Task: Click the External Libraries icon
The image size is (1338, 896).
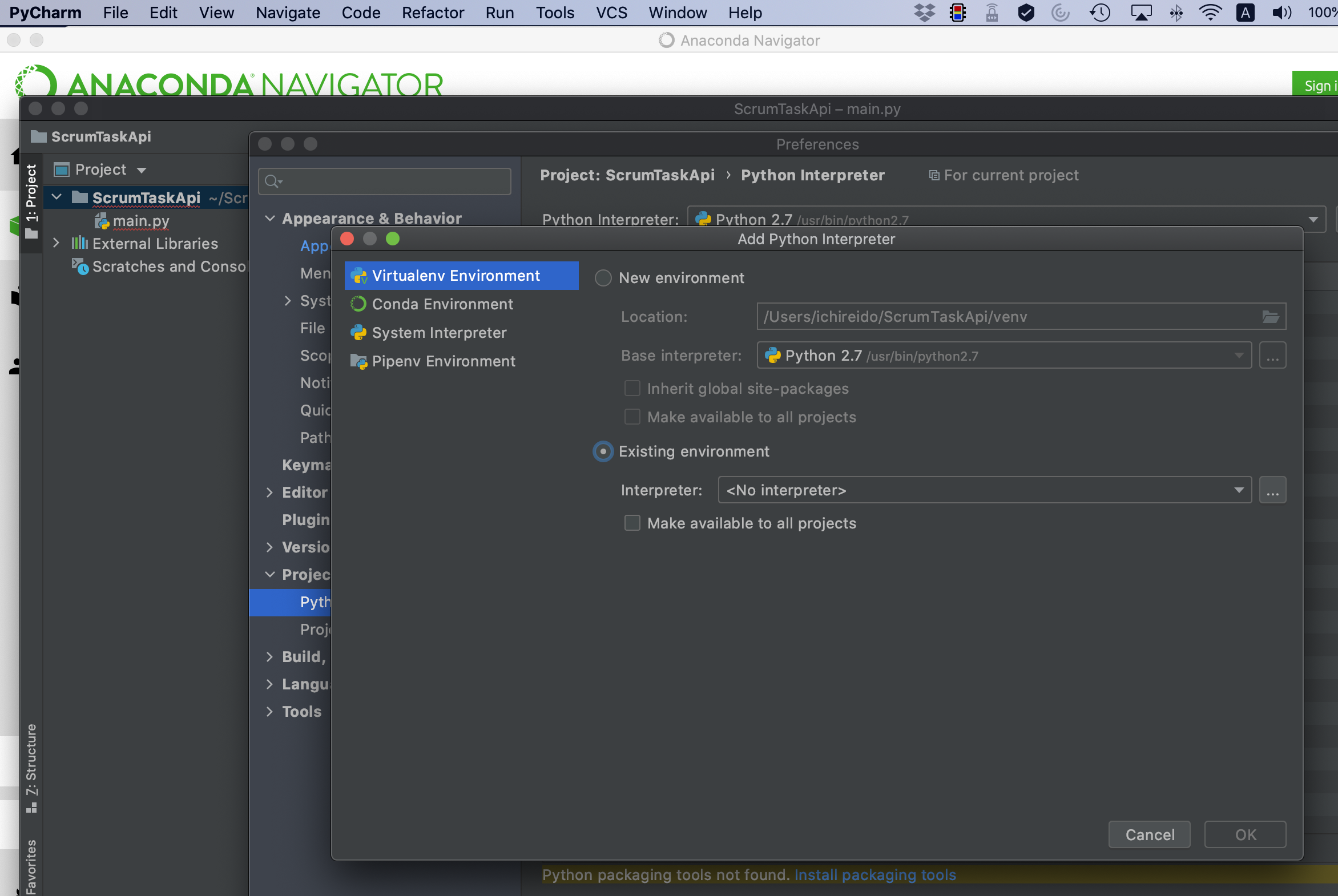Action: coord(79,244)
